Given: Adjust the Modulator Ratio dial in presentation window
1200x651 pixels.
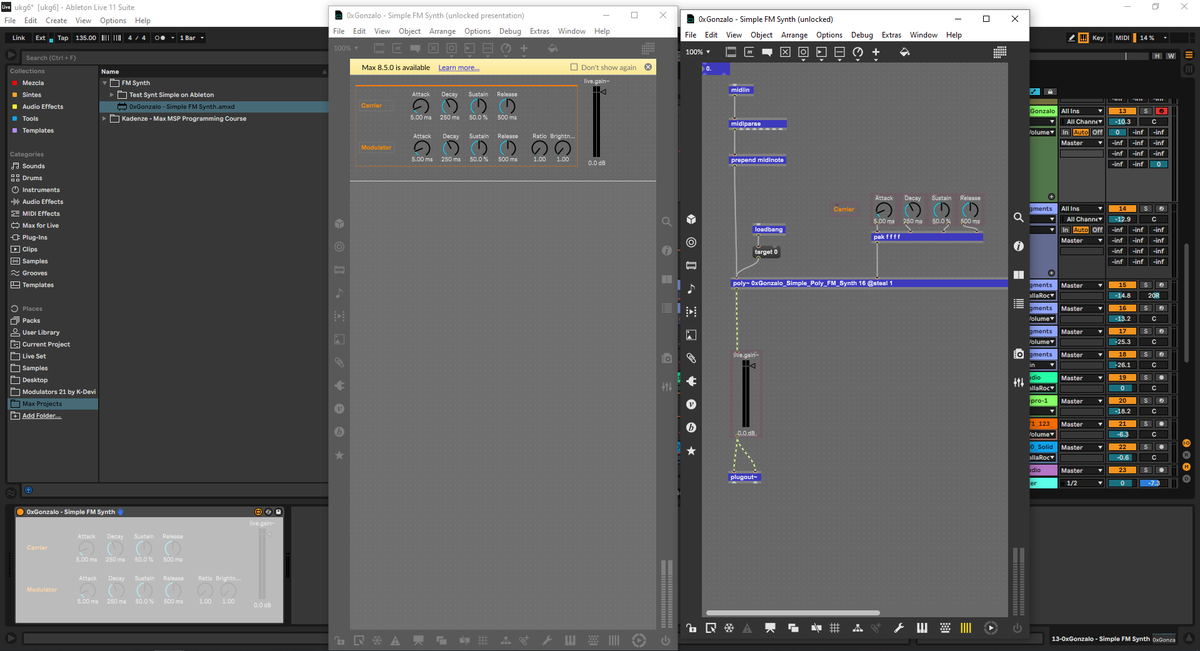Looking at the screenshot, I should pos(540,147).
